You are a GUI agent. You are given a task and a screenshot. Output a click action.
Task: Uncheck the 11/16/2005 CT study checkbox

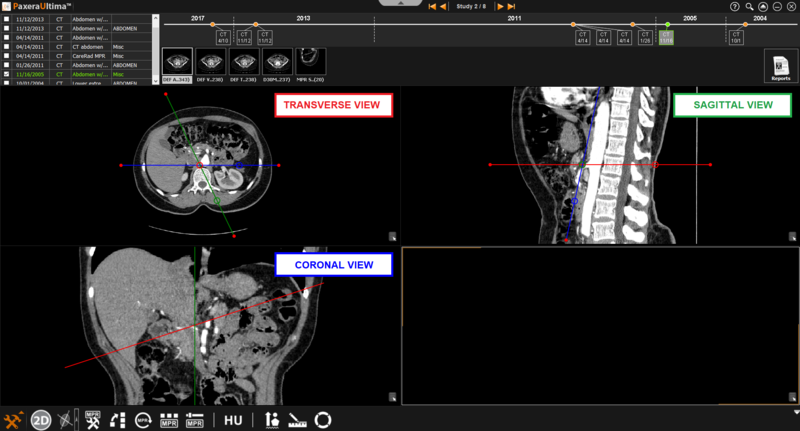[8, 74]
